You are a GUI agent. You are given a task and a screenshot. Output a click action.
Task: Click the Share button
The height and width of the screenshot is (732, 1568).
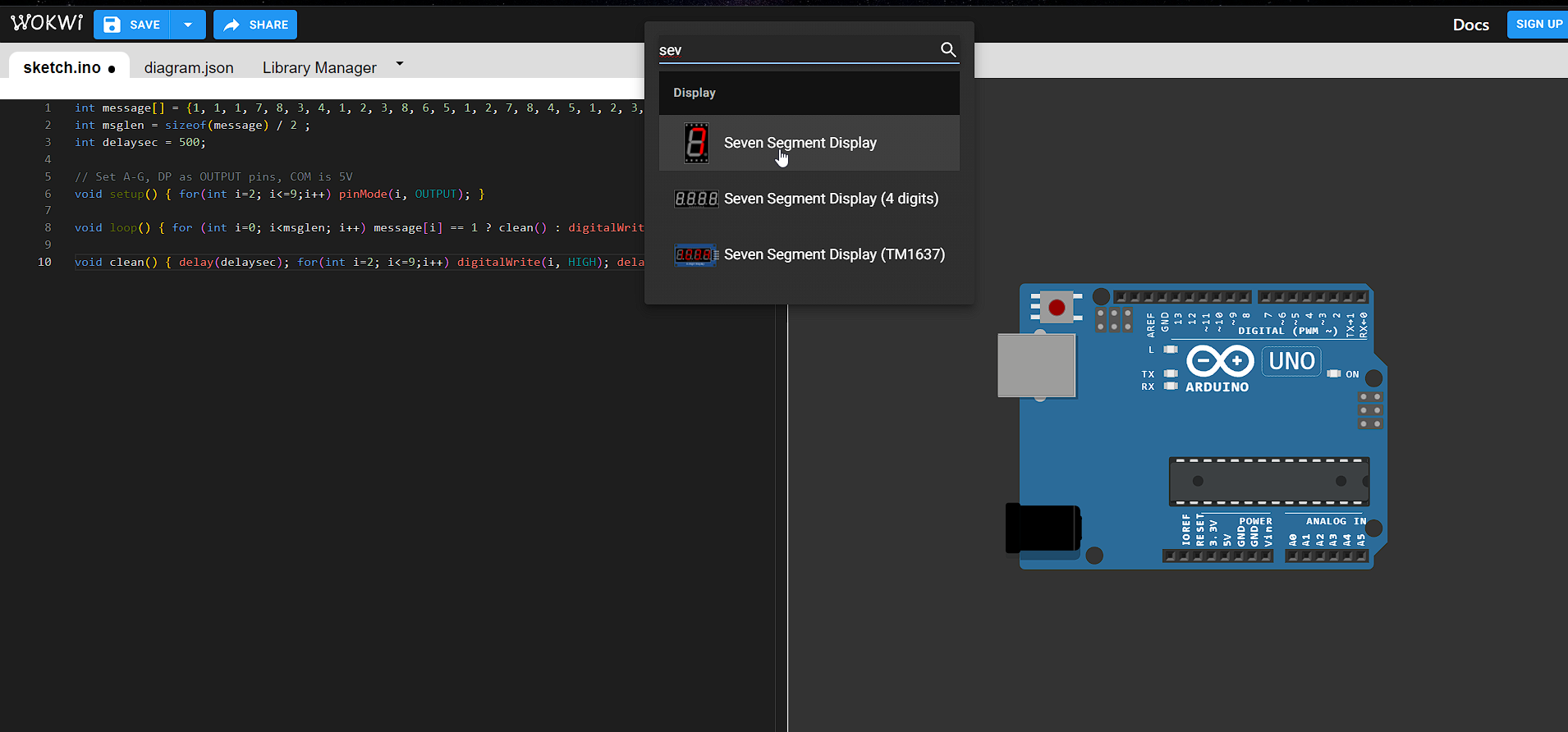(x=255, y=25)
